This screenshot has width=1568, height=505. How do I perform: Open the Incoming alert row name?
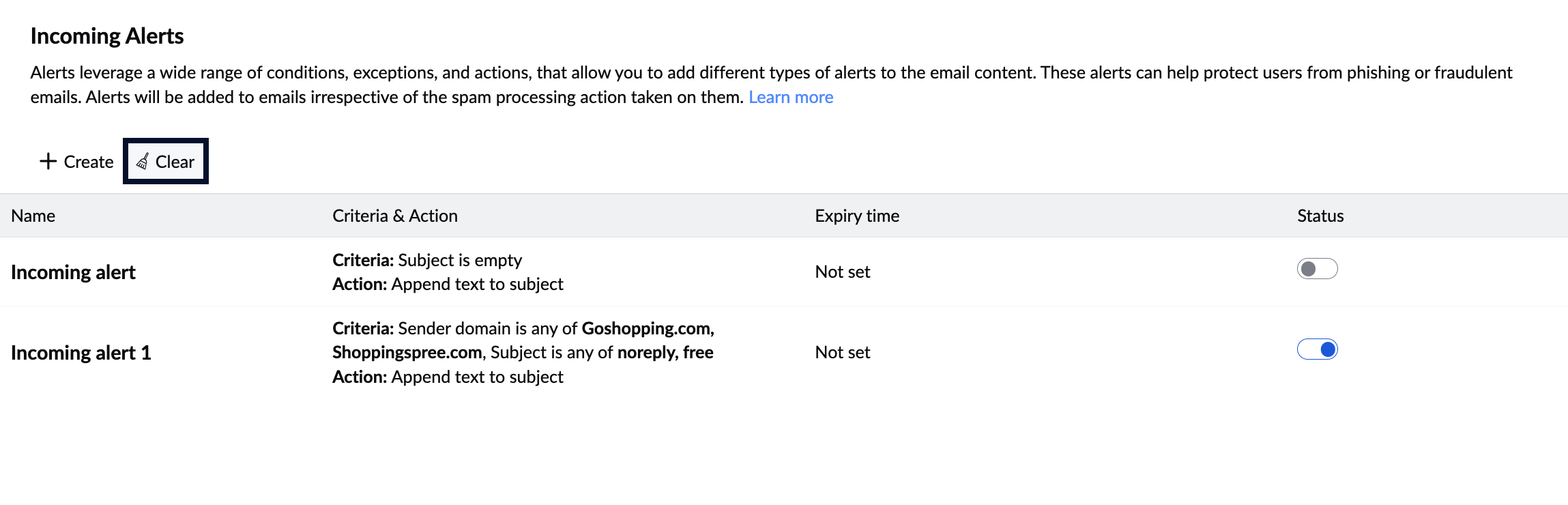[x=73, y=272]
